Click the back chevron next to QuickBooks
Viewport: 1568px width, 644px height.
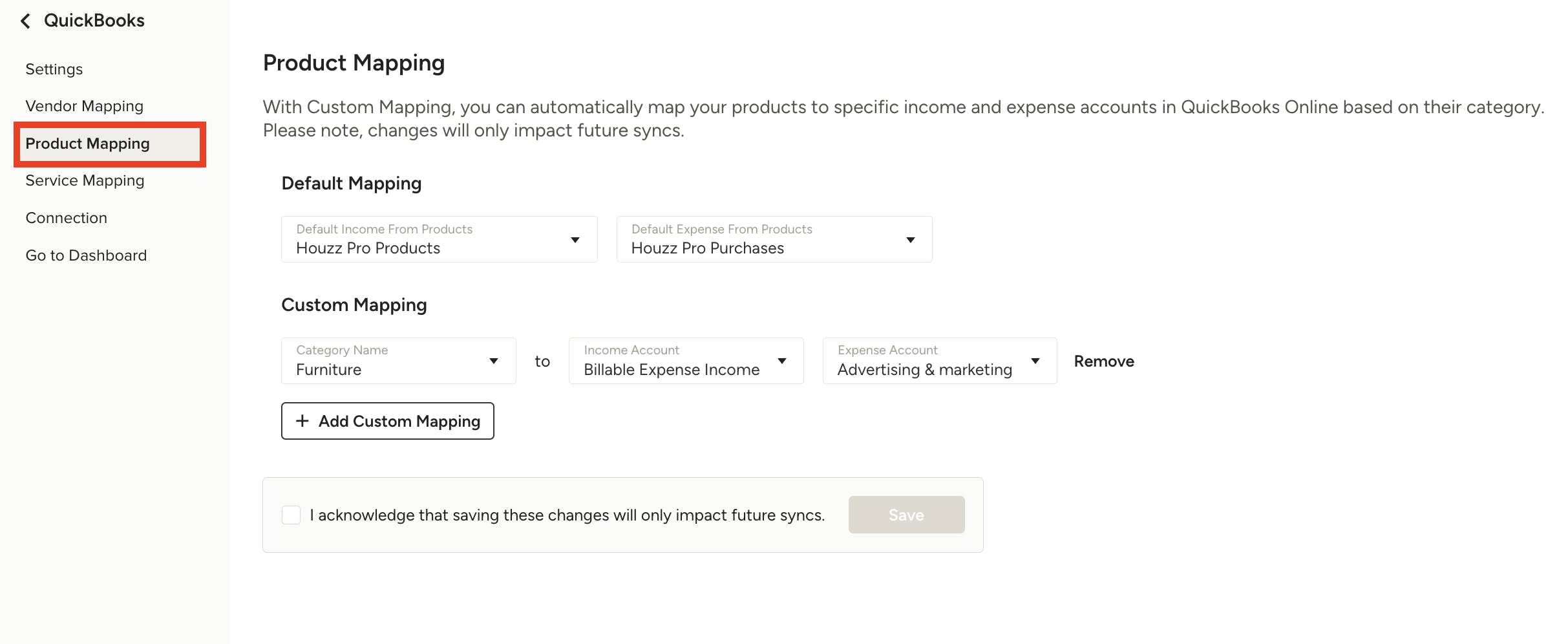tap(25, 21)
